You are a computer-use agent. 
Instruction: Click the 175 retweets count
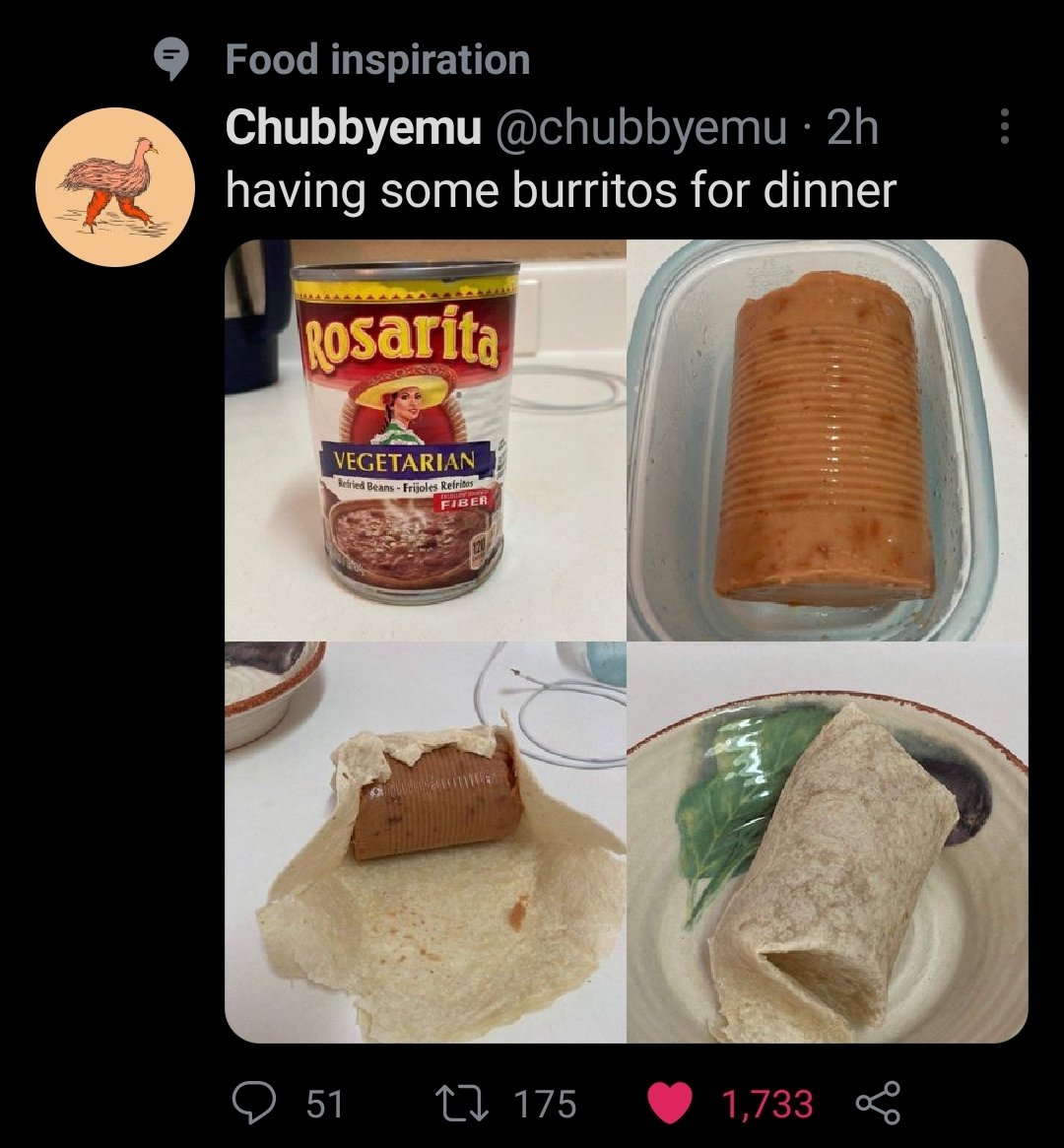coord(545,1104)
